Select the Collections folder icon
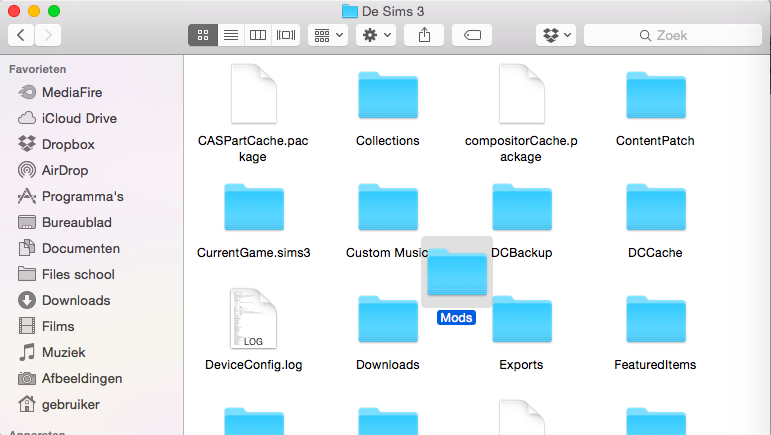This screenshot has width=771, height=435. [388, 95]
